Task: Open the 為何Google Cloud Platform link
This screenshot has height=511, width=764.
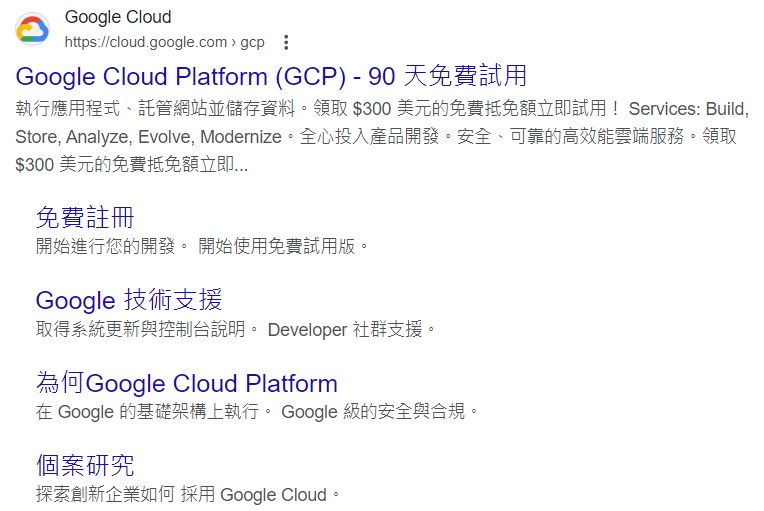Action: click(x=187, y=383)
